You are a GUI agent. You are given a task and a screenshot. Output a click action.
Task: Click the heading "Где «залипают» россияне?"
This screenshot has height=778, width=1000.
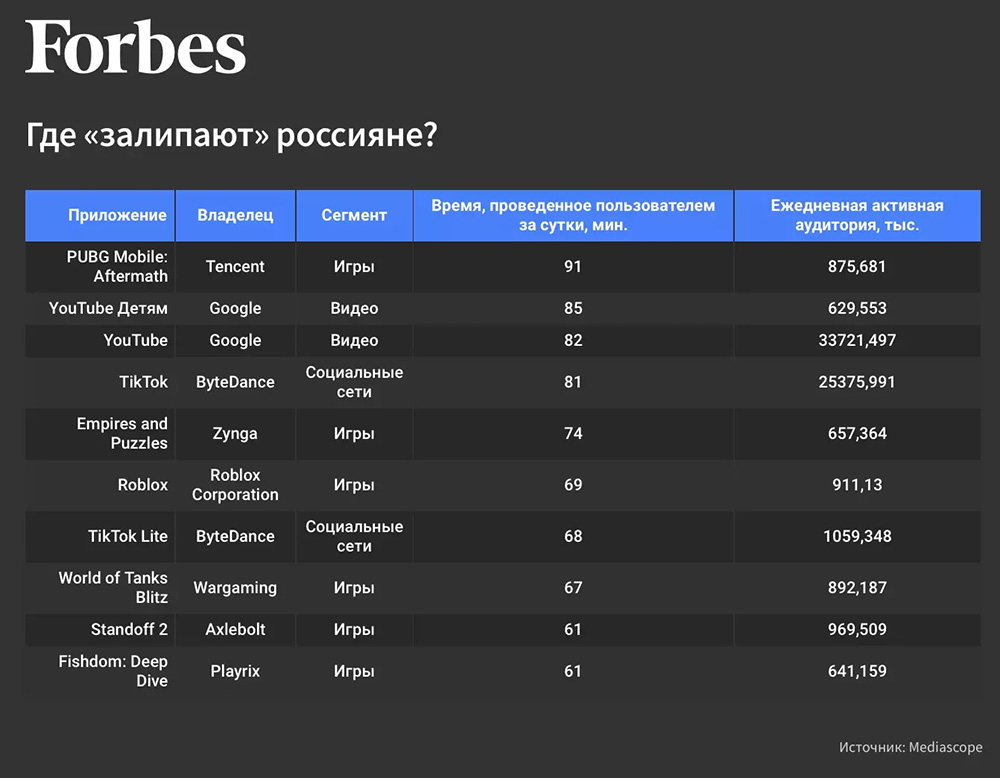232,135
